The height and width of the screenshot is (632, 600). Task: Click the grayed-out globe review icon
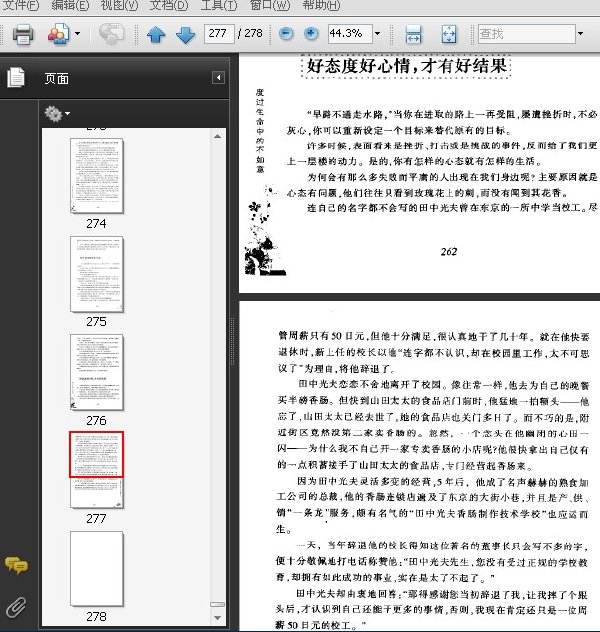point(112,34)
